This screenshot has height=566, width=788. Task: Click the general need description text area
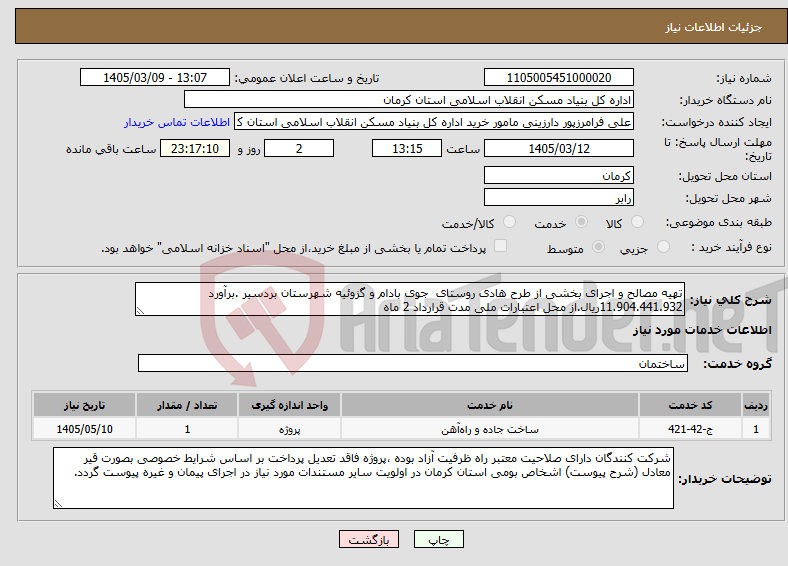410,299
